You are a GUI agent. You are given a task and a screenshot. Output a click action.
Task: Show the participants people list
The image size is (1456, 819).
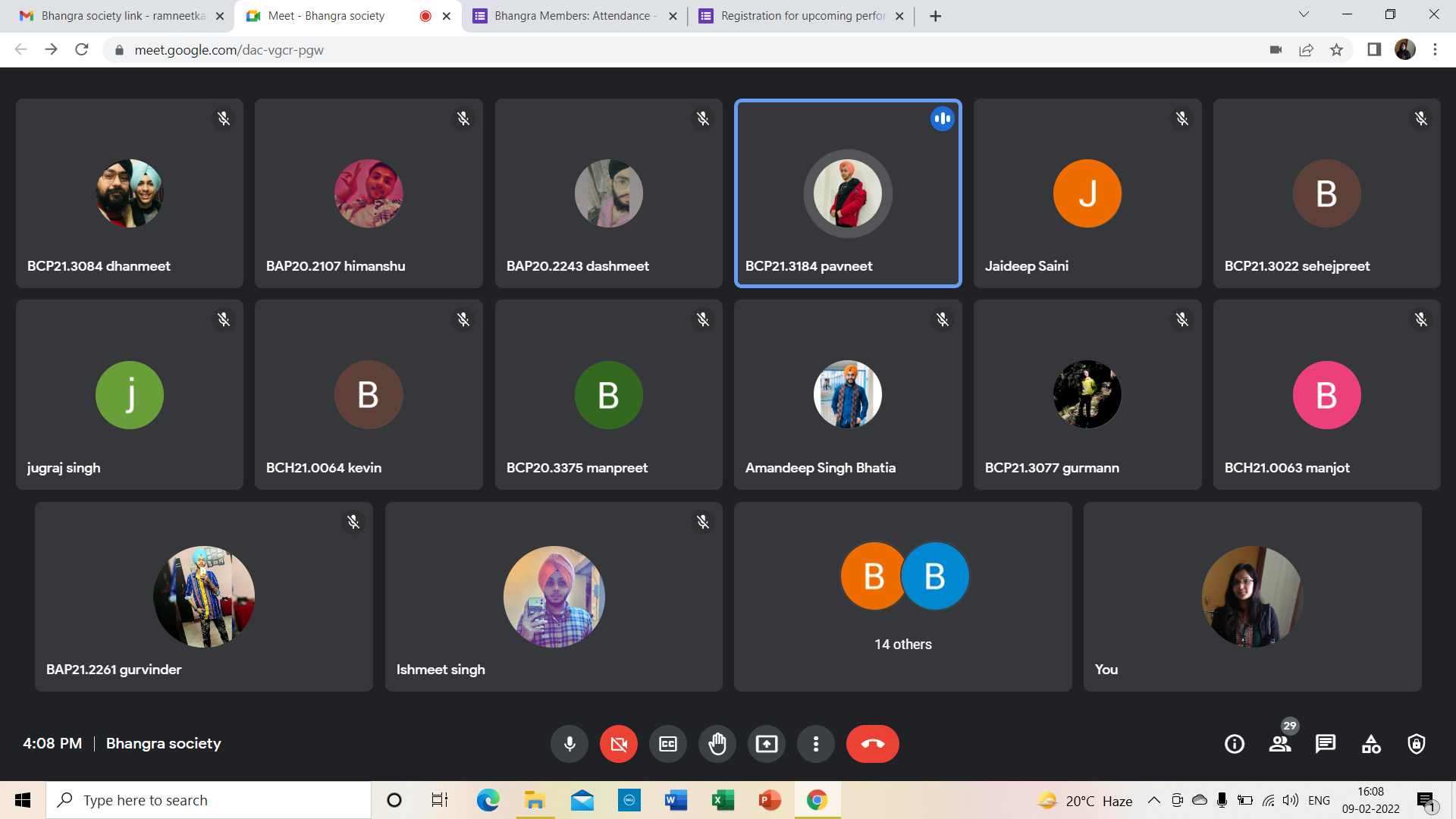coord(1280,744)
